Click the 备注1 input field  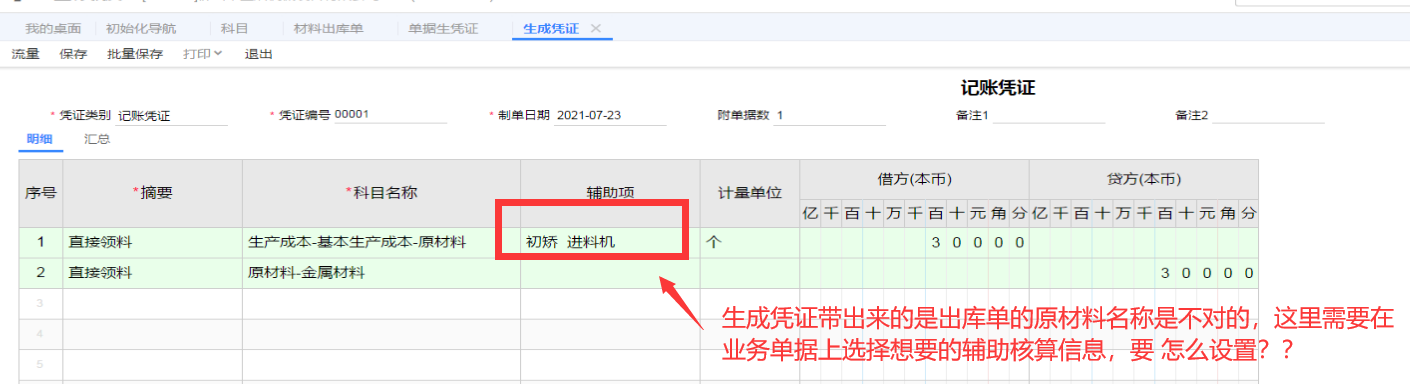pos(1049,115)
